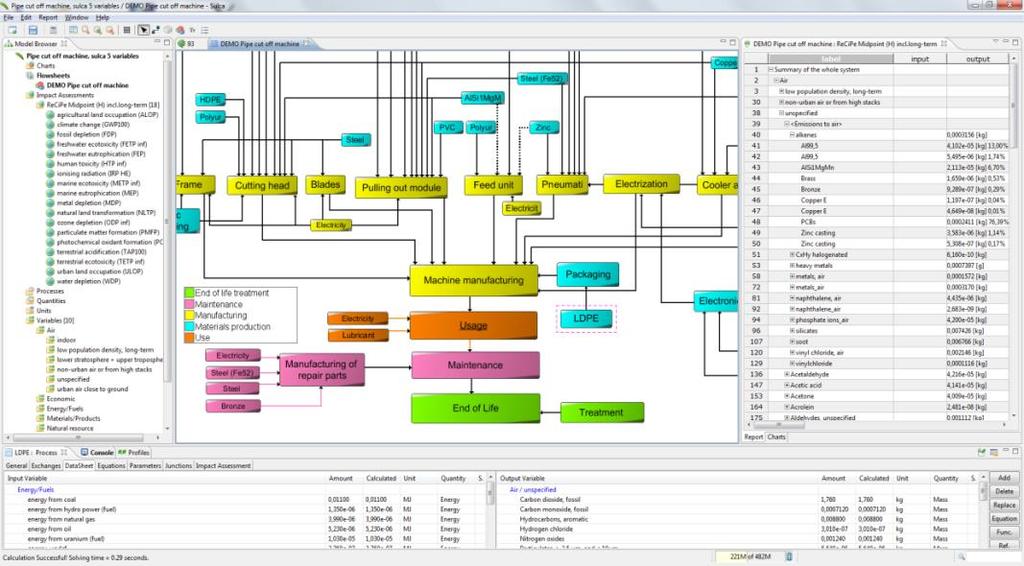Screen dimensions: 1024x566
Task: Expand non-urban air or from high stacks row
Action: (782, 102)
